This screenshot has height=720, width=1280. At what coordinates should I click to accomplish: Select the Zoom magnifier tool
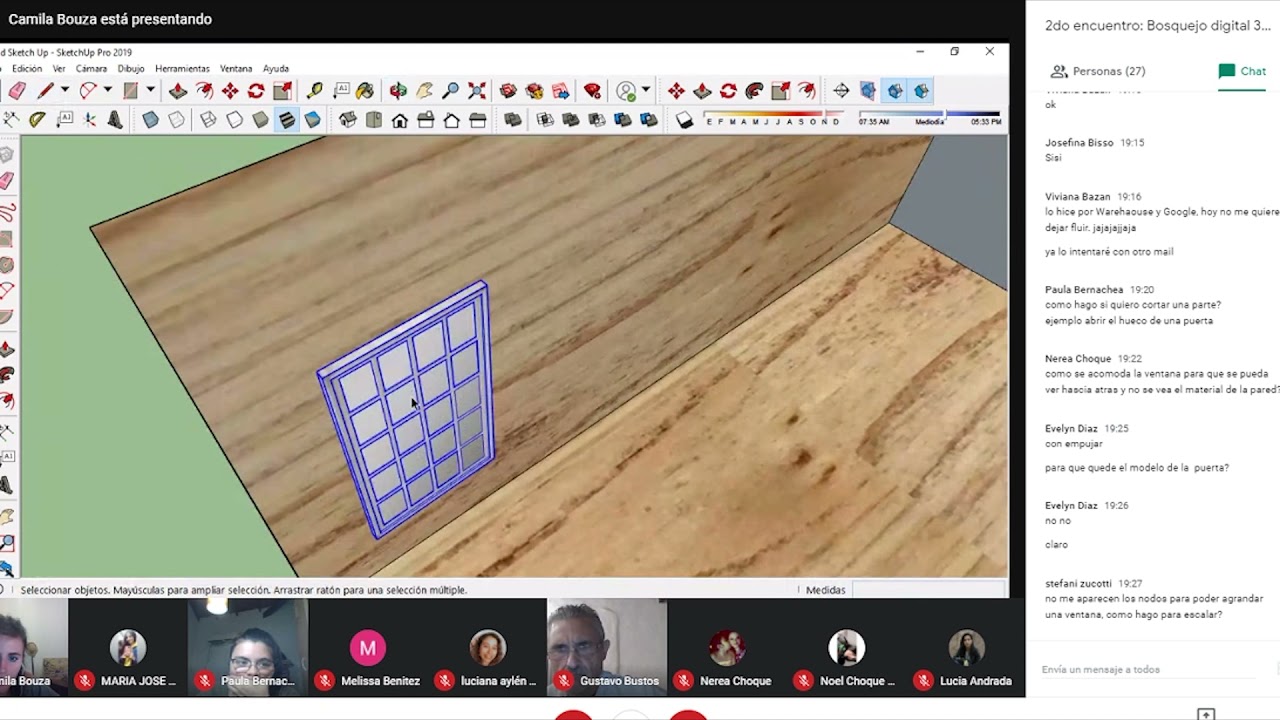[x=451, y=91]
